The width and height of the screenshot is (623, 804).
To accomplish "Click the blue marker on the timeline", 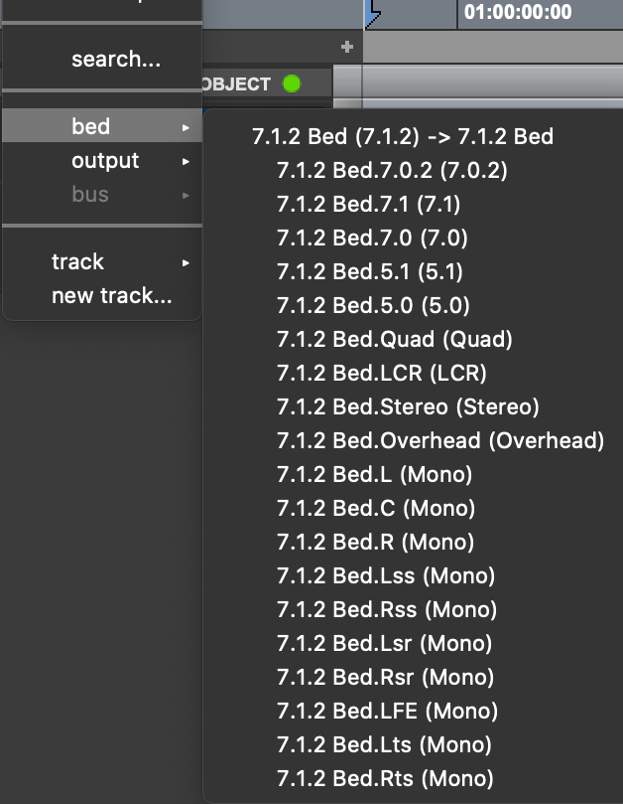I will coord(373,13).
